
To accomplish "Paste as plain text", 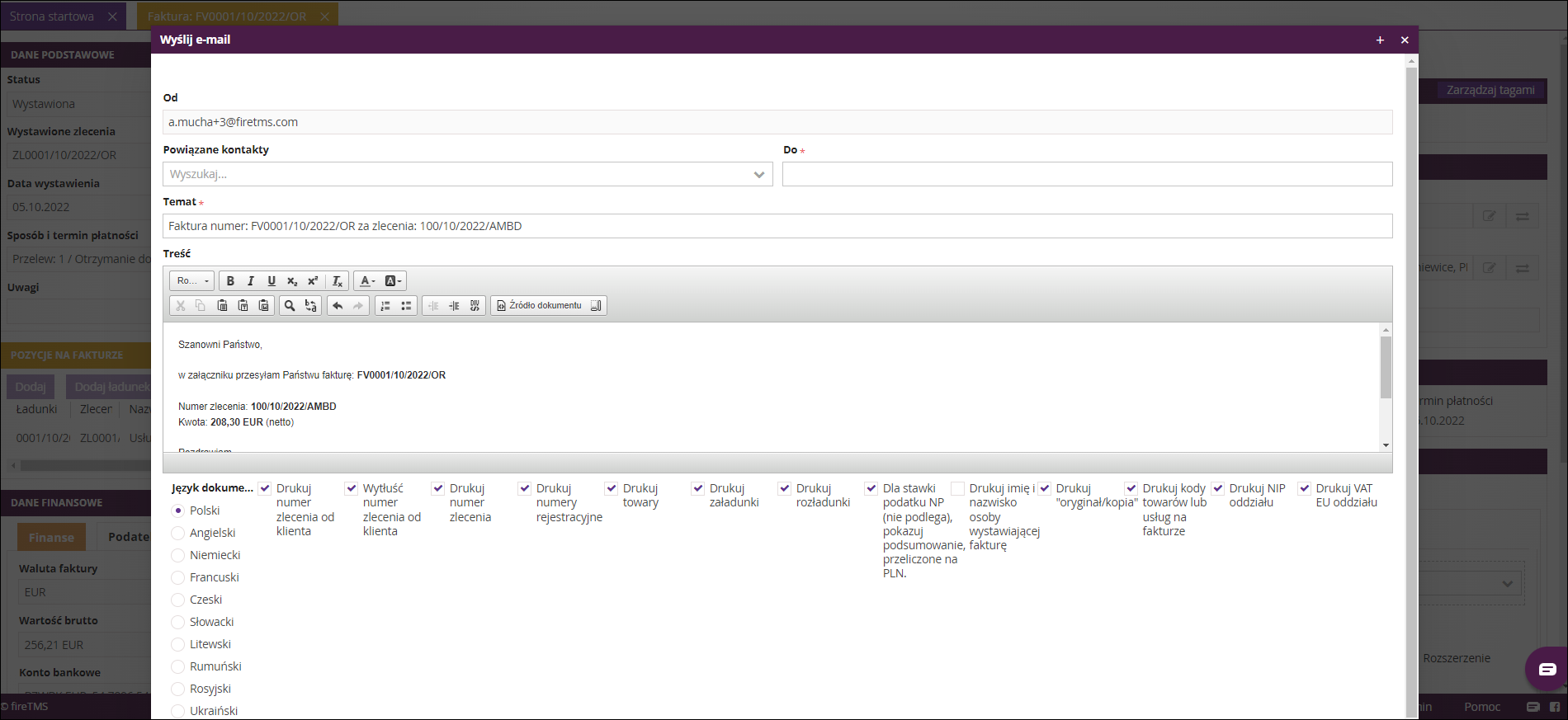I will pos(243,305).
